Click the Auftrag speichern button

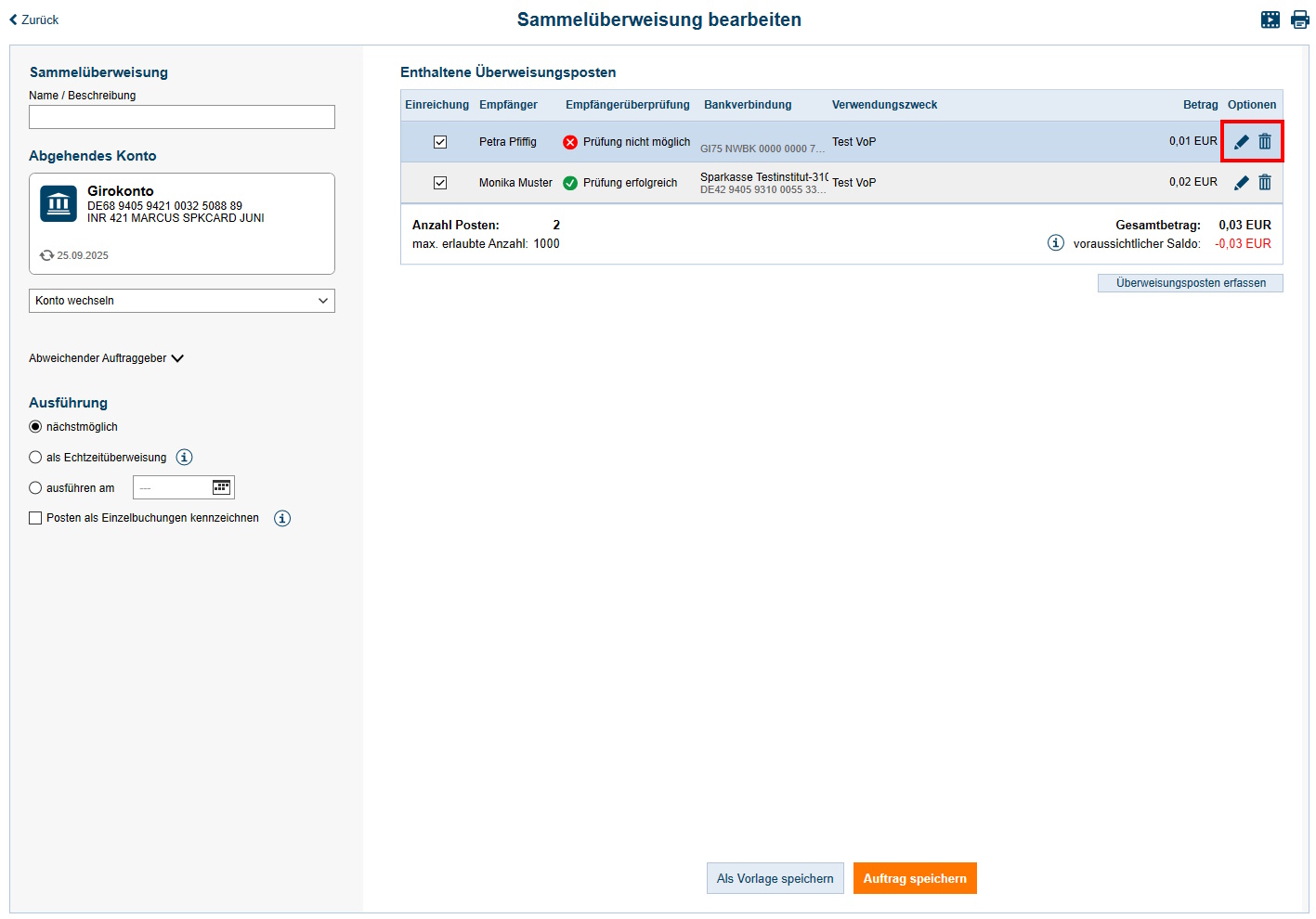click(914, 879)
